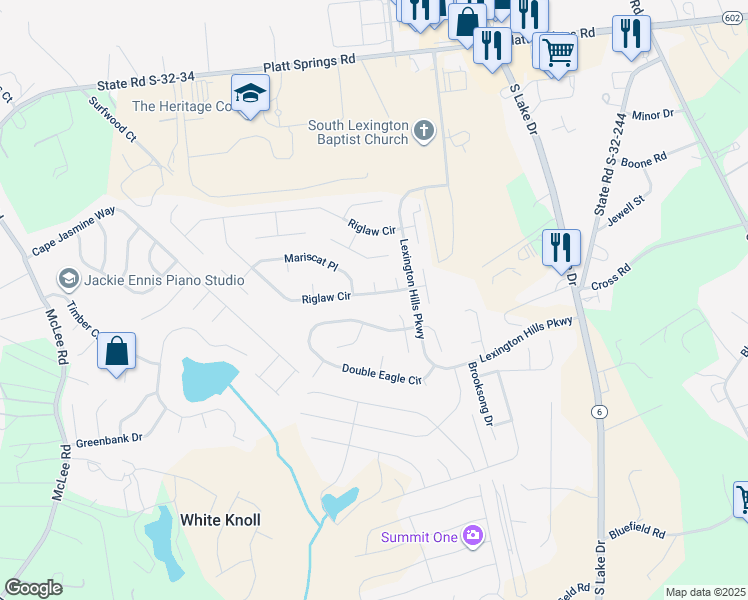Click the White Knoll neighborhood label
This screenshot has height=600, width=748.
tap(220, 520)
